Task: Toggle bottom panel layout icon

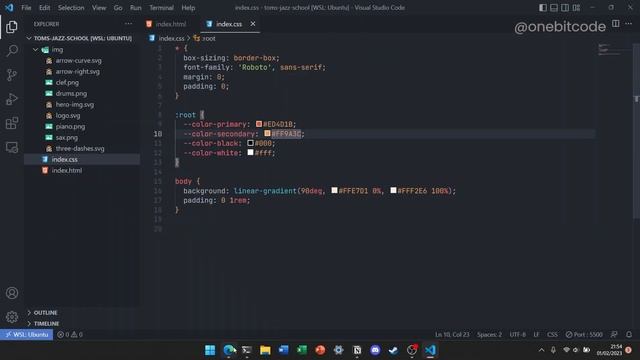Action: coord(554,7)
